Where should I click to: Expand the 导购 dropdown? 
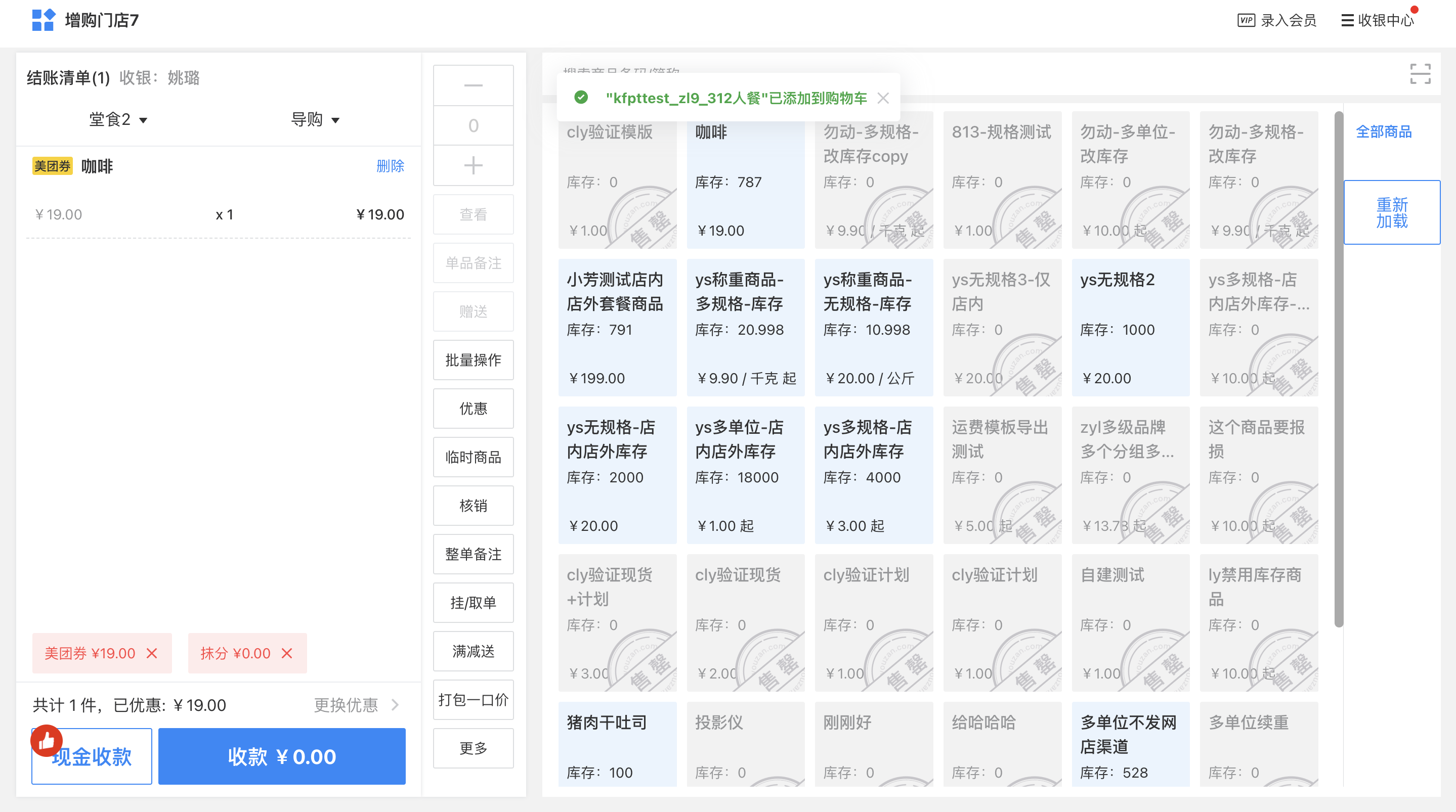coord(315,120)
